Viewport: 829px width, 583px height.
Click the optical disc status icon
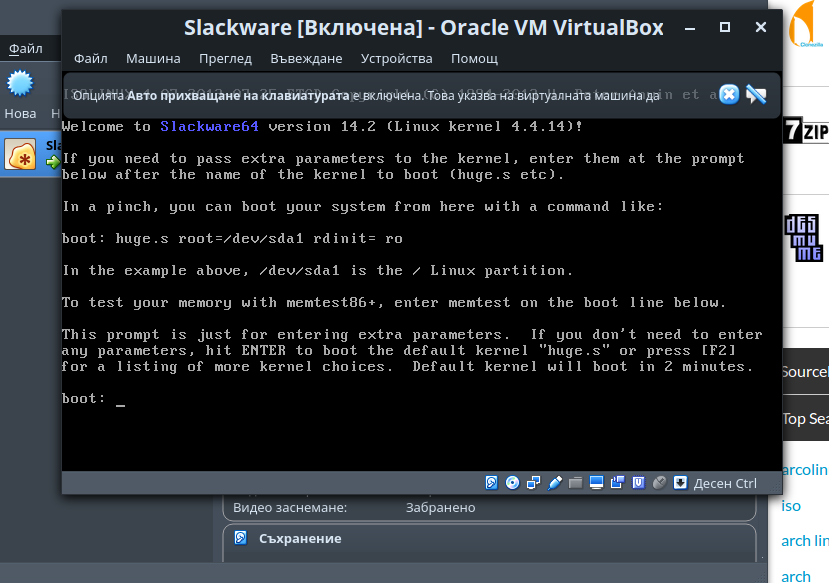point(512,483)
